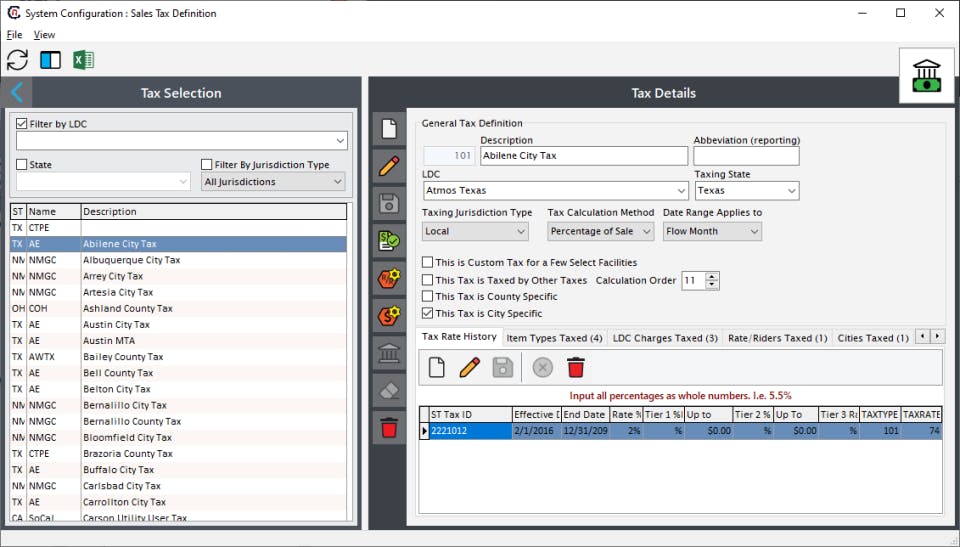Switch to Cities Taxed tab
The height and width of the screenshot is (547, 960).
pos(872,338)
